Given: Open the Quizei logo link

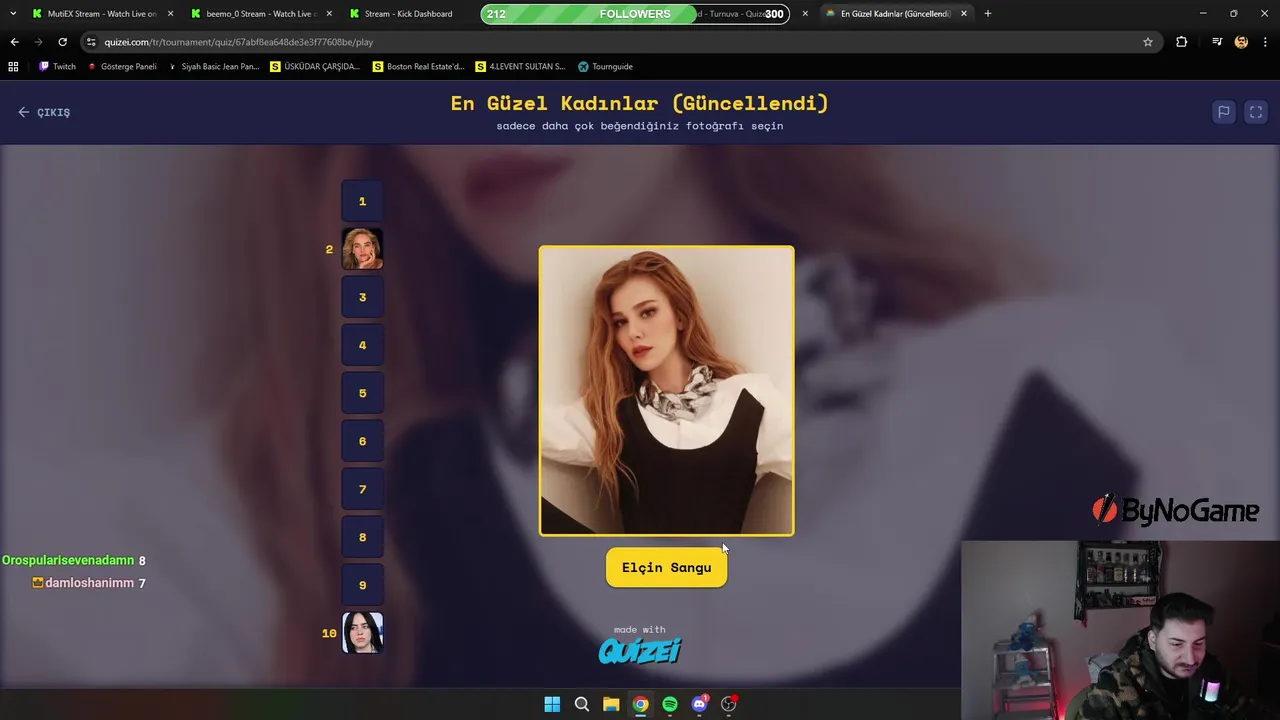Looking at the screenshot, I should point(640,651).
